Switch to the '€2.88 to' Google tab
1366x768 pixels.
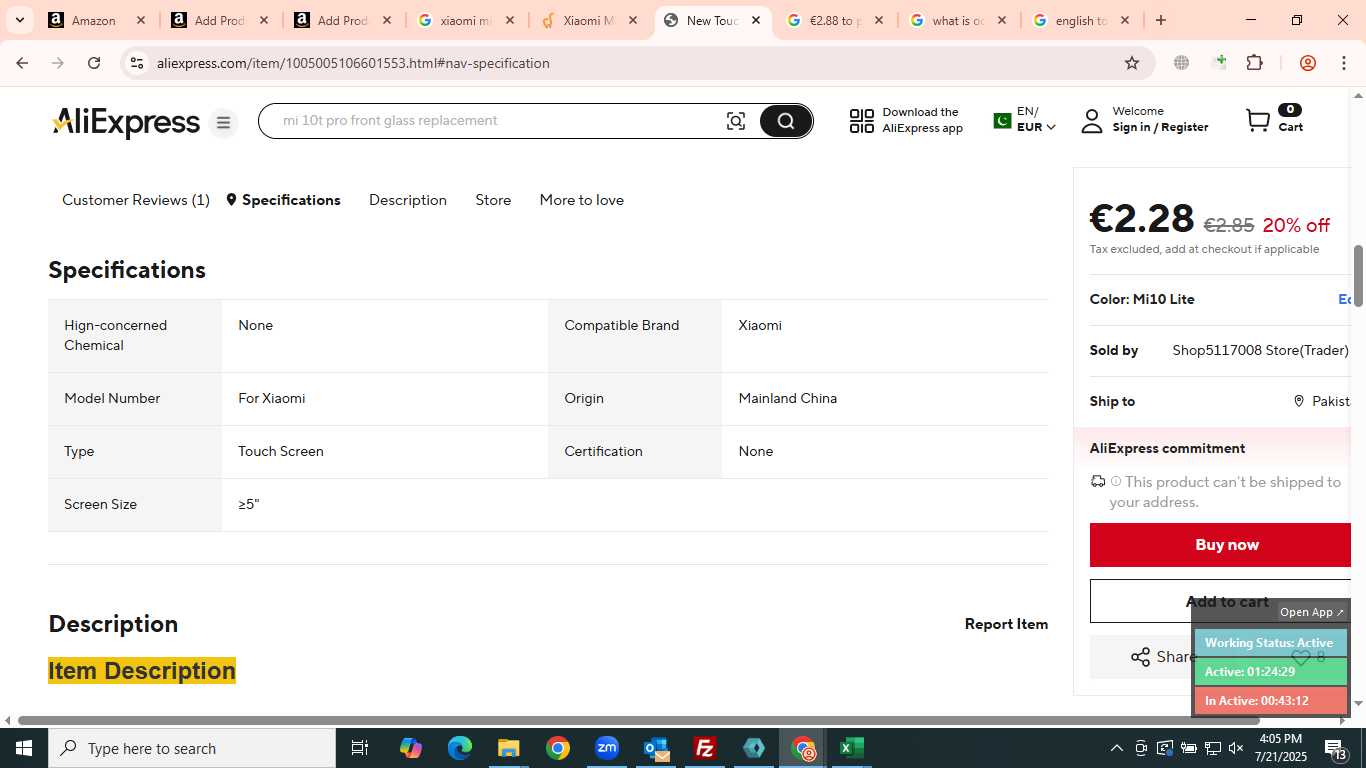click(836, 20)
